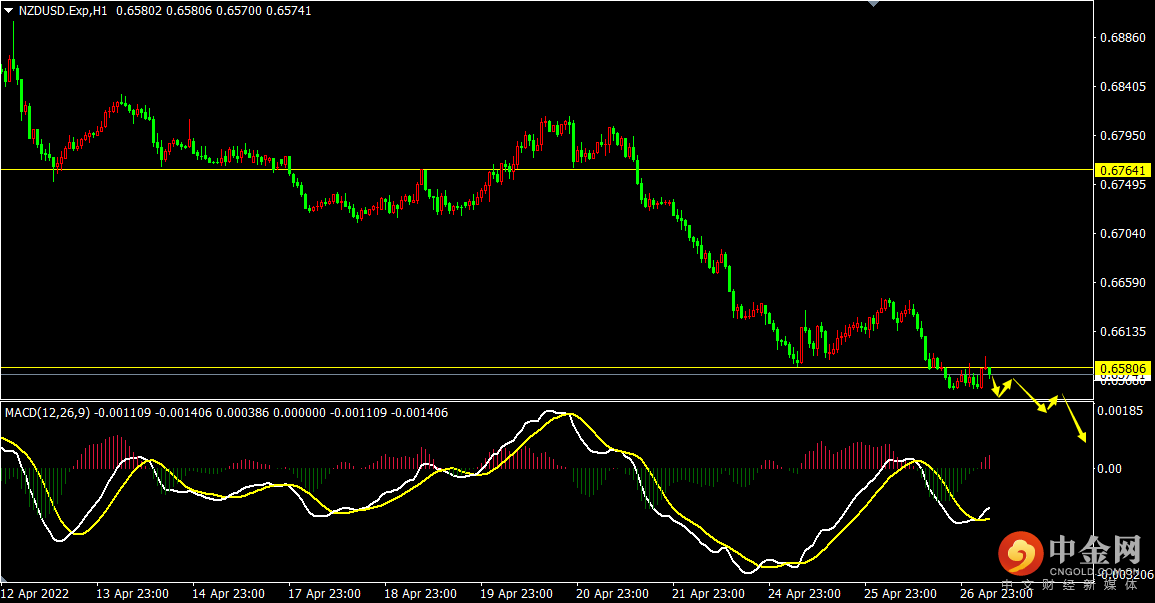Select the NZDUSD.Exp,H1 chart title text
Image resolution: width=1155 pixels, height=603 pixels.
click(x=62, y=10)
